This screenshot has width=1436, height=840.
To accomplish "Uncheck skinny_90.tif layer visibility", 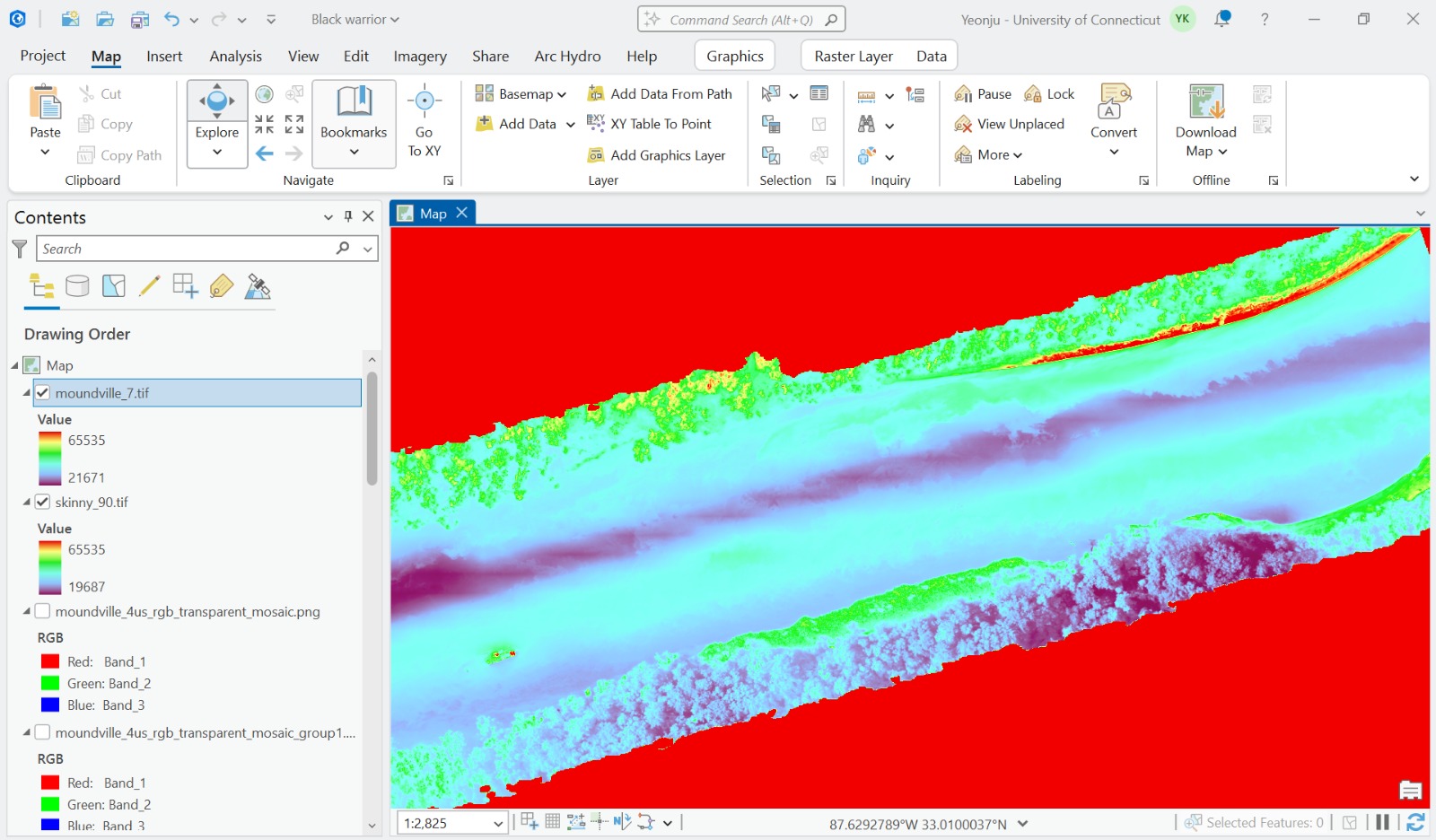I will (42, 502).
